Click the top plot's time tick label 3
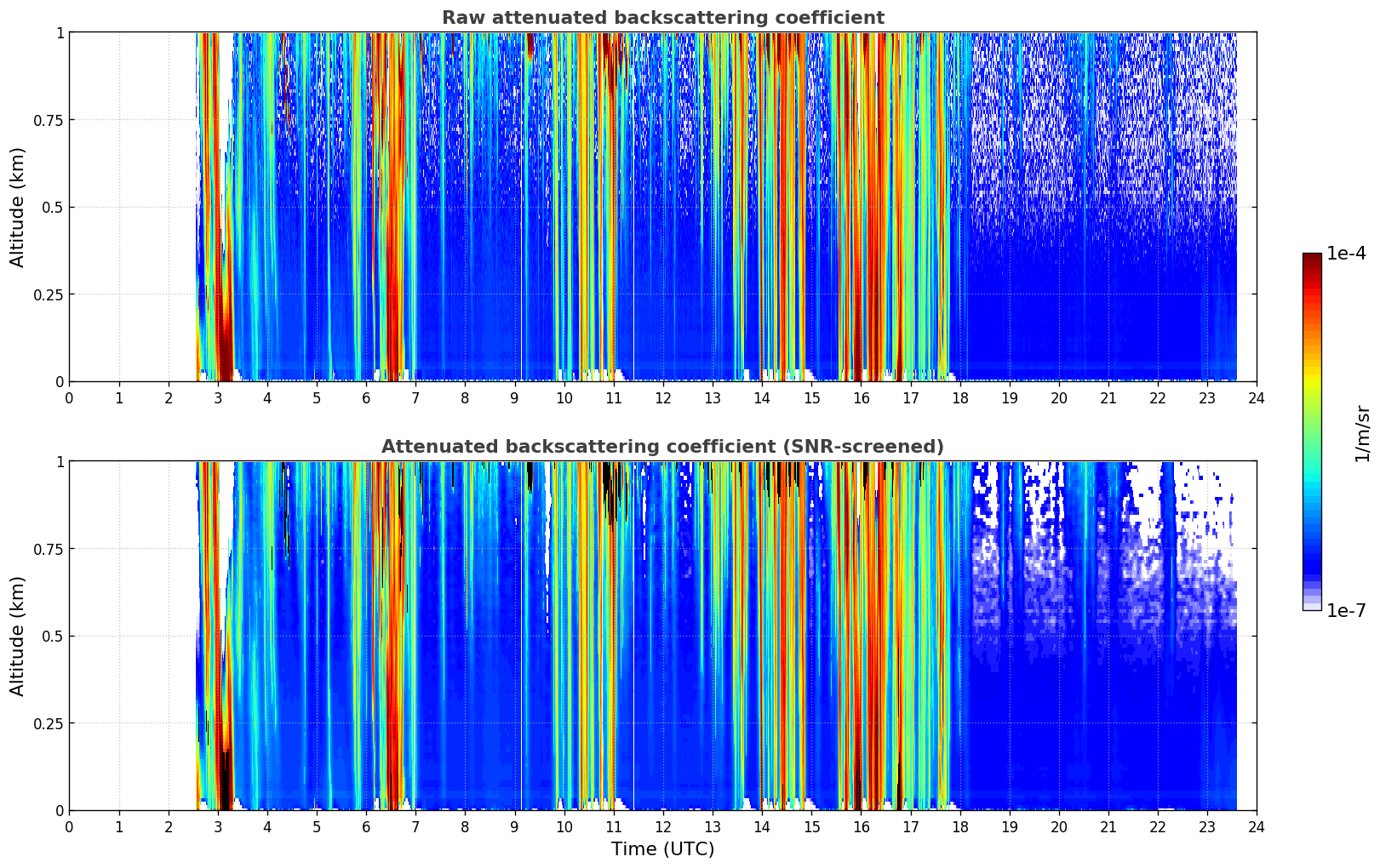This screenshot has width=1380, height=868. [x=218, y=397]
